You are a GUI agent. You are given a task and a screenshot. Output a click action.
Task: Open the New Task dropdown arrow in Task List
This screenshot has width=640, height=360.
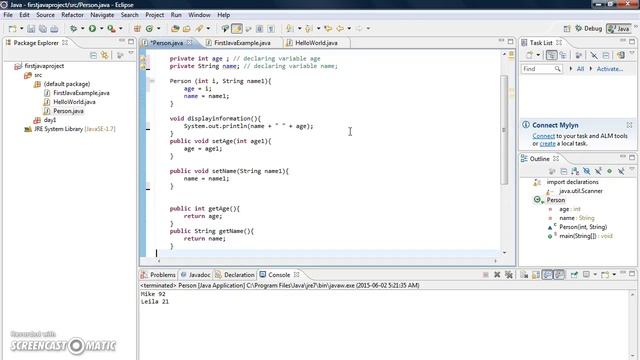[x=538, y=55]
